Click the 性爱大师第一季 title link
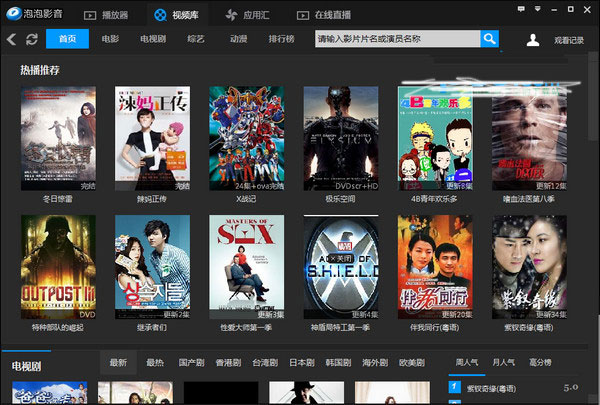Viewport: 600px width, 405px height. pos(246,328)
